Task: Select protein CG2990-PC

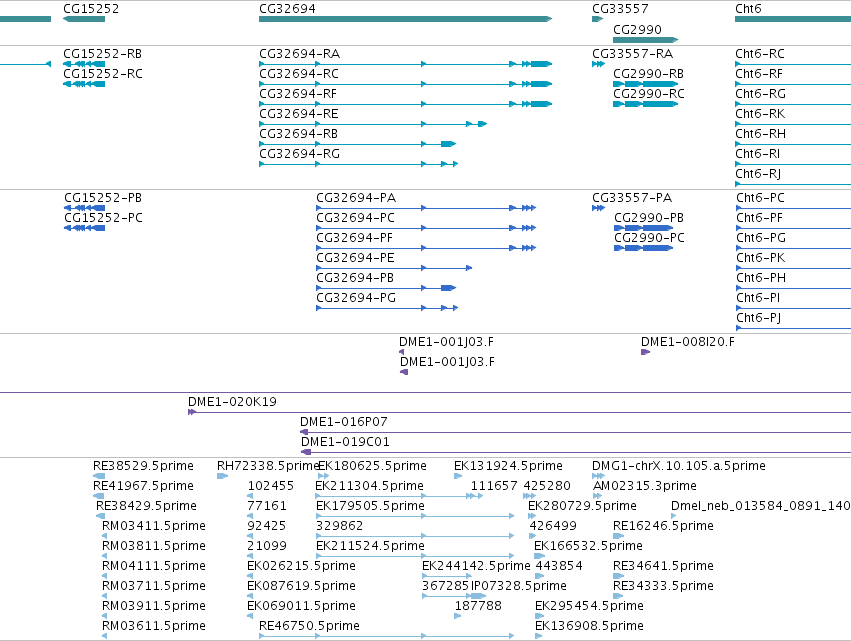Action: 650,238
